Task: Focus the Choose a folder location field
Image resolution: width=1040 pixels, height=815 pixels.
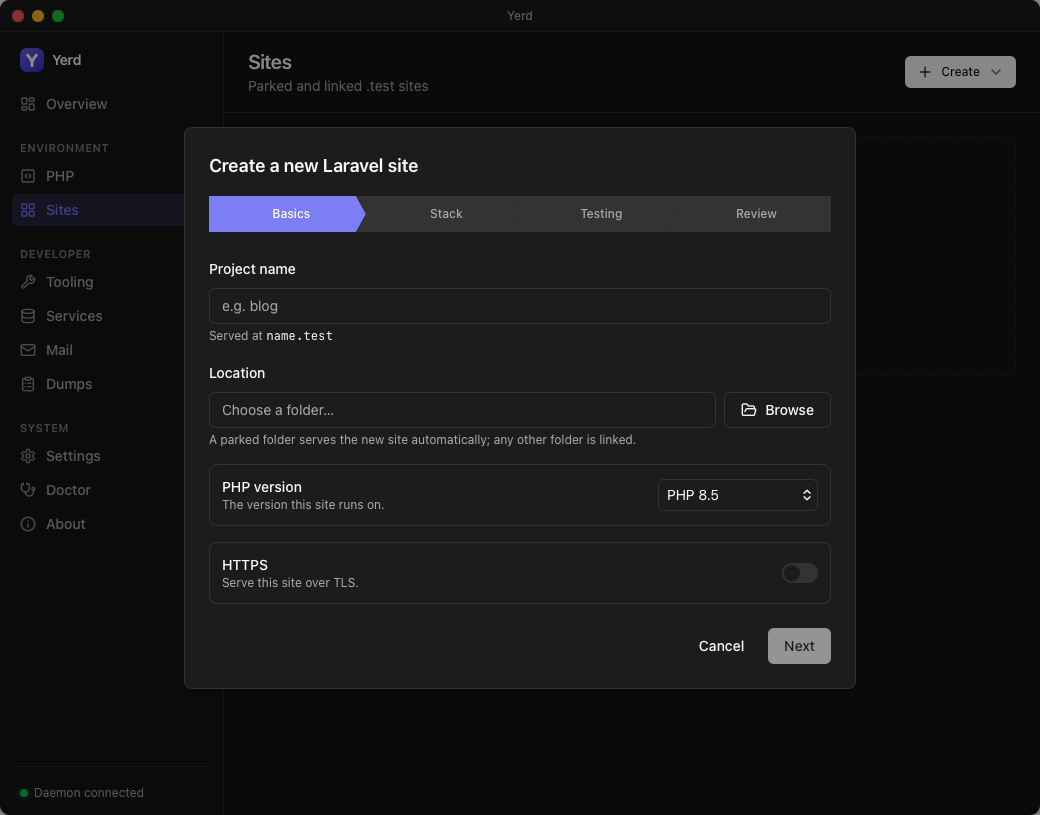Action: click(462, 410)
